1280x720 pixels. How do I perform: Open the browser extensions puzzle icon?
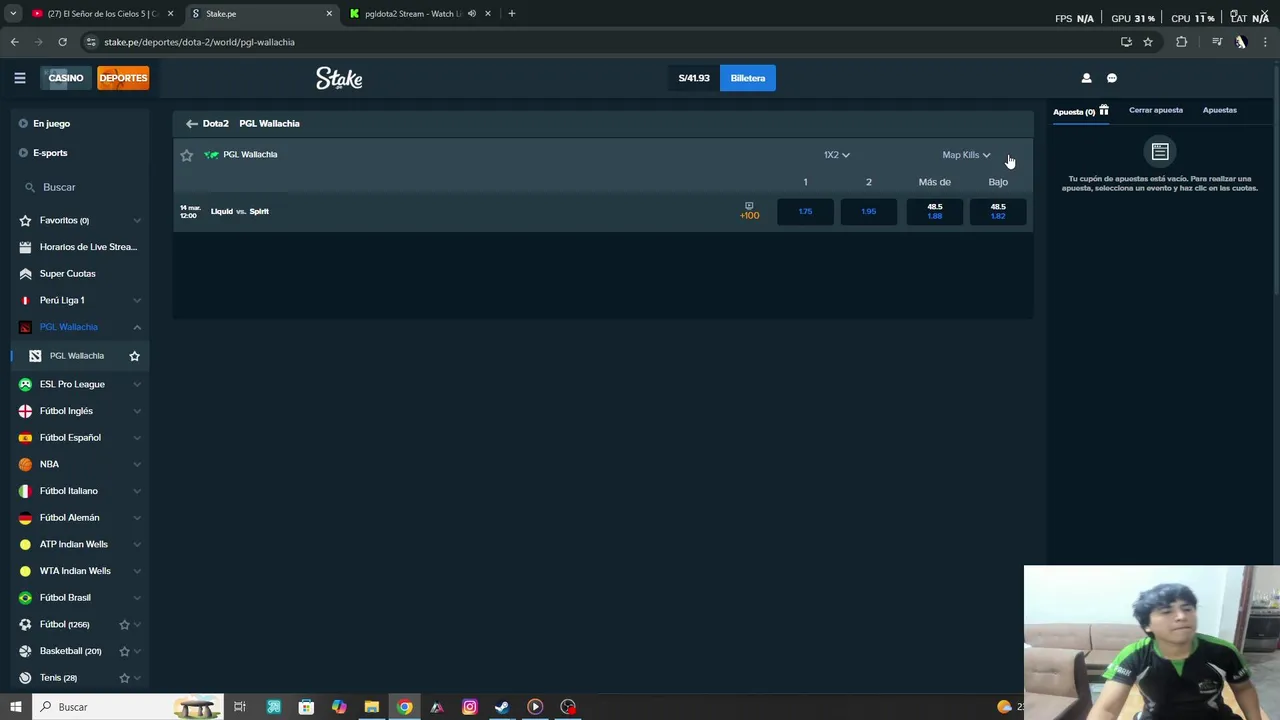point(1181,42)
